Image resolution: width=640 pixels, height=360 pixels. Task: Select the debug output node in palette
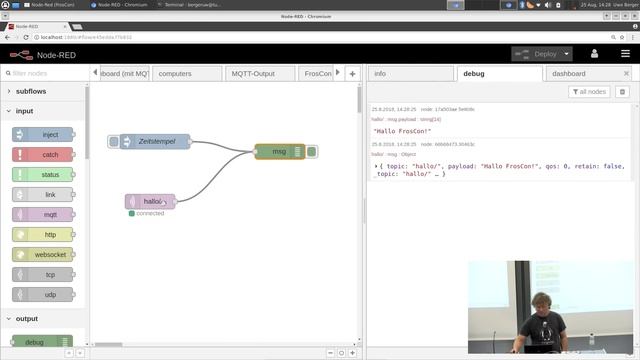coord(42,342)
